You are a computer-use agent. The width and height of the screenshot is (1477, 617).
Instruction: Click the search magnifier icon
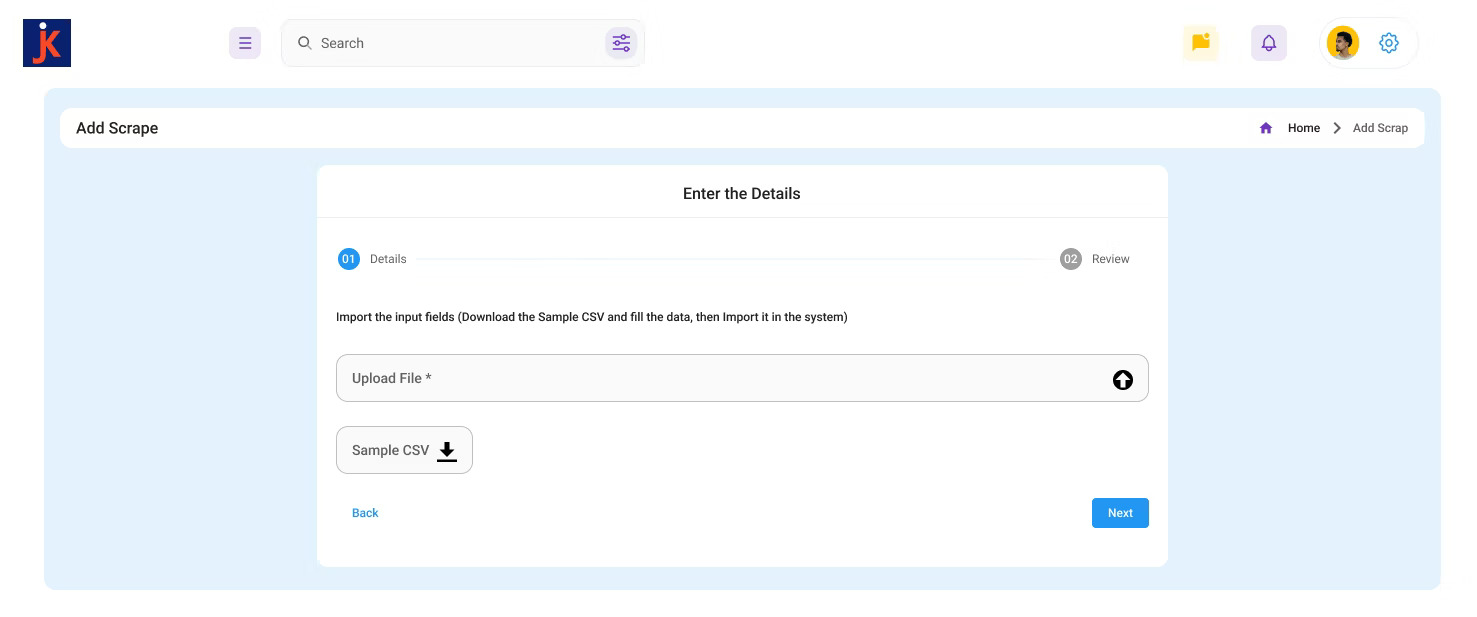point(305,43)
